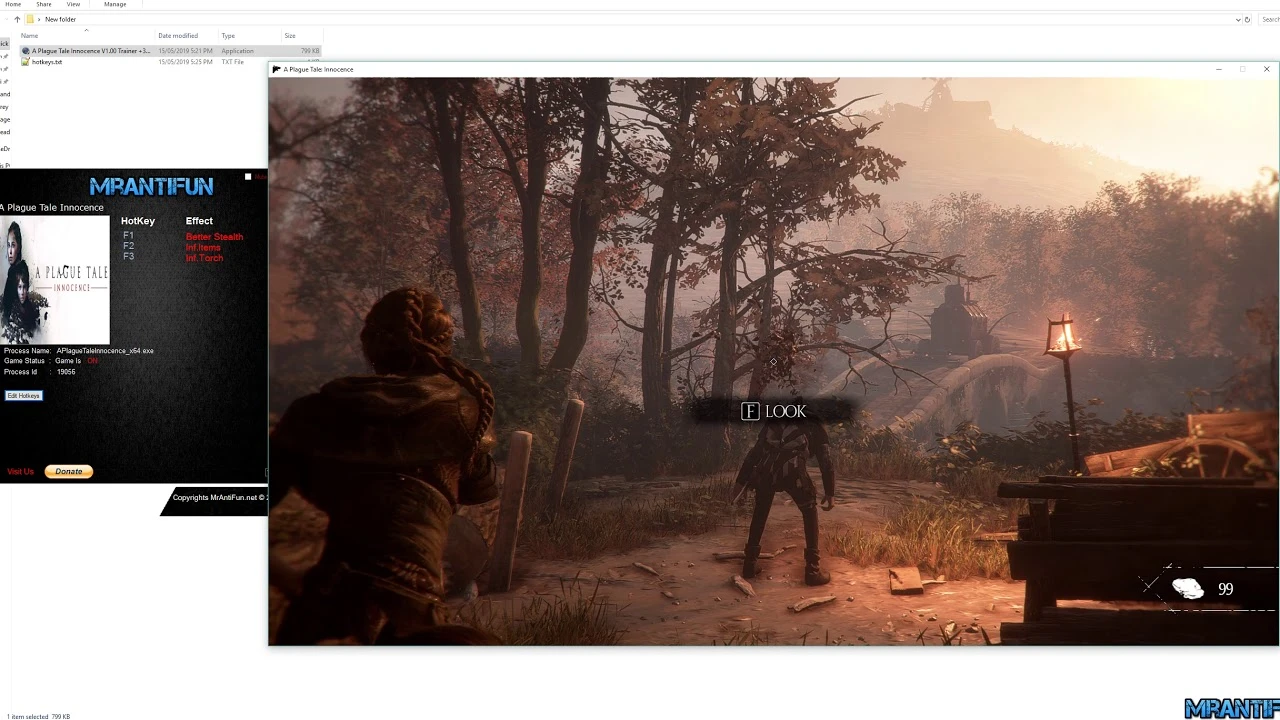Image resolution: width=1280 pixels, height=720 pixels.
Task: Click the sling reticle icon in the game HUD
Action: point(1150,585)
